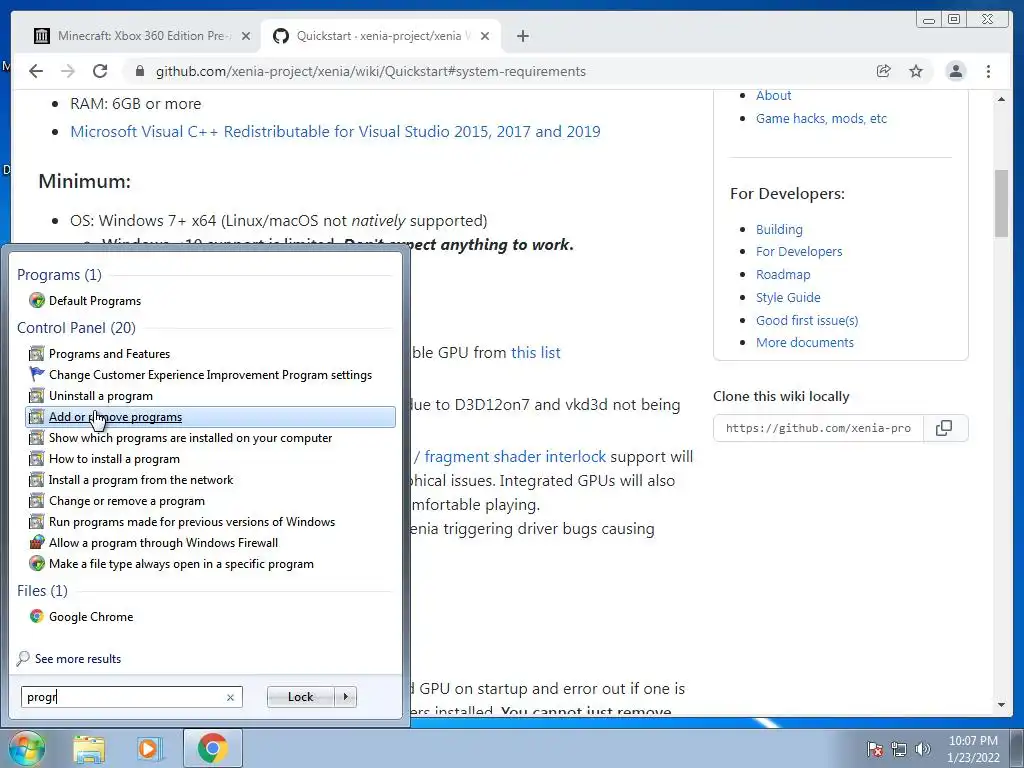Screen dimensions: 1024x768
Task: Open Chrome three-dot menu
Action: point(988,71)
